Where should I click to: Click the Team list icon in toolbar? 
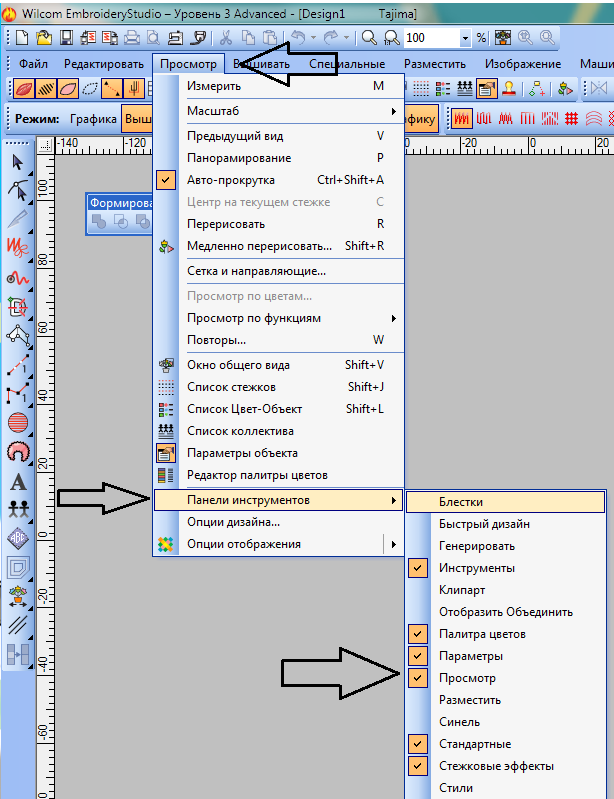[x=464, y=89]
